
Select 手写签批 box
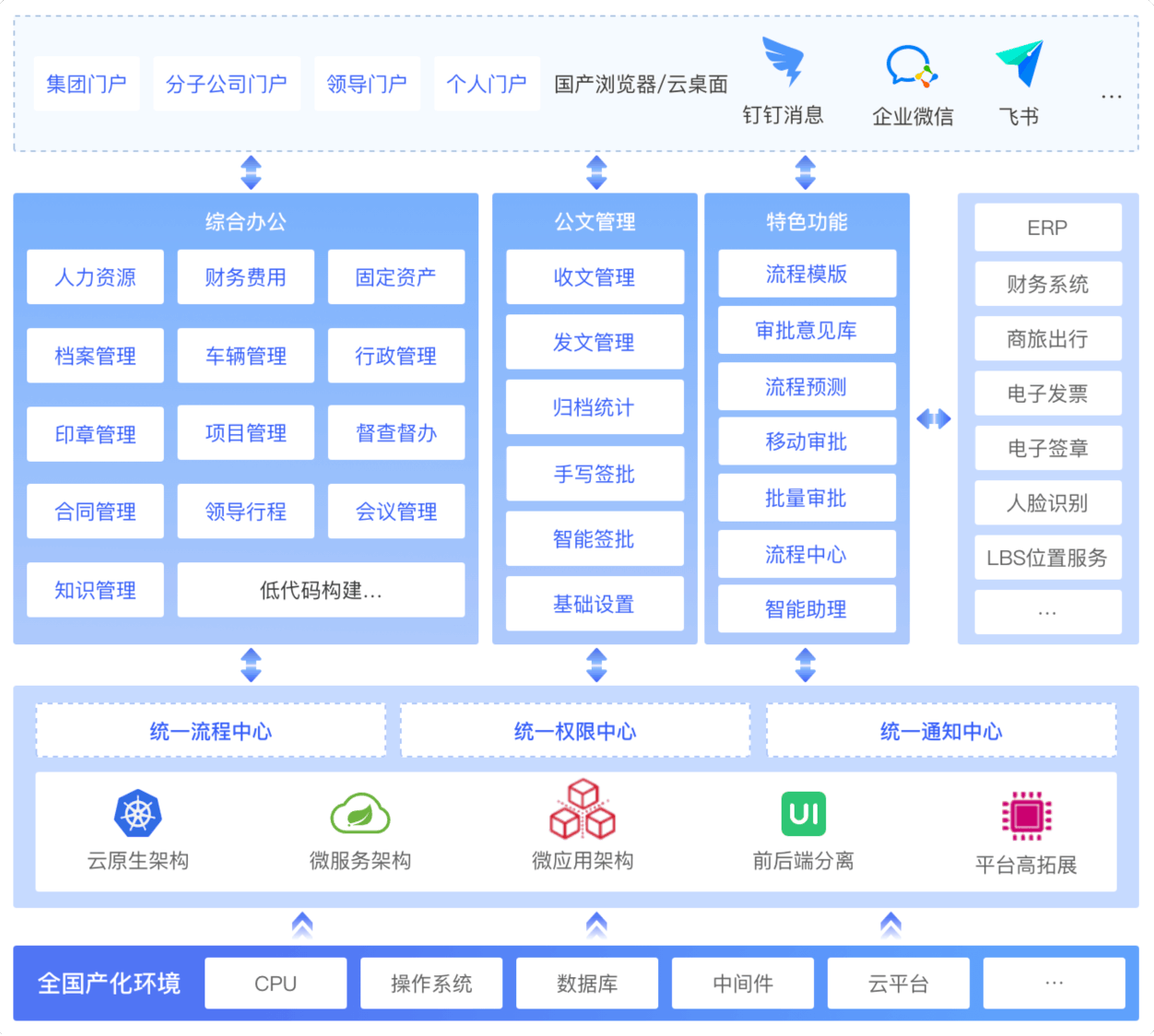pos(595,474)
